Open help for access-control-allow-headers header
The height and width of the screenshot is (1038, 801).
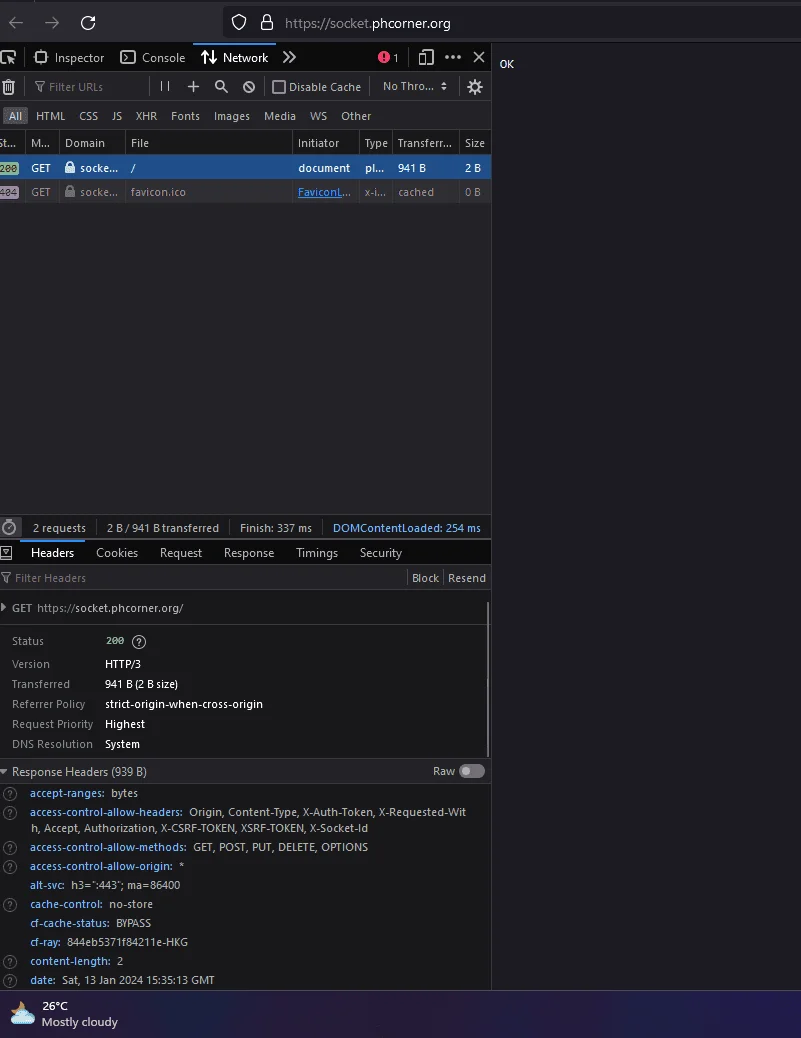pos(10,812)
